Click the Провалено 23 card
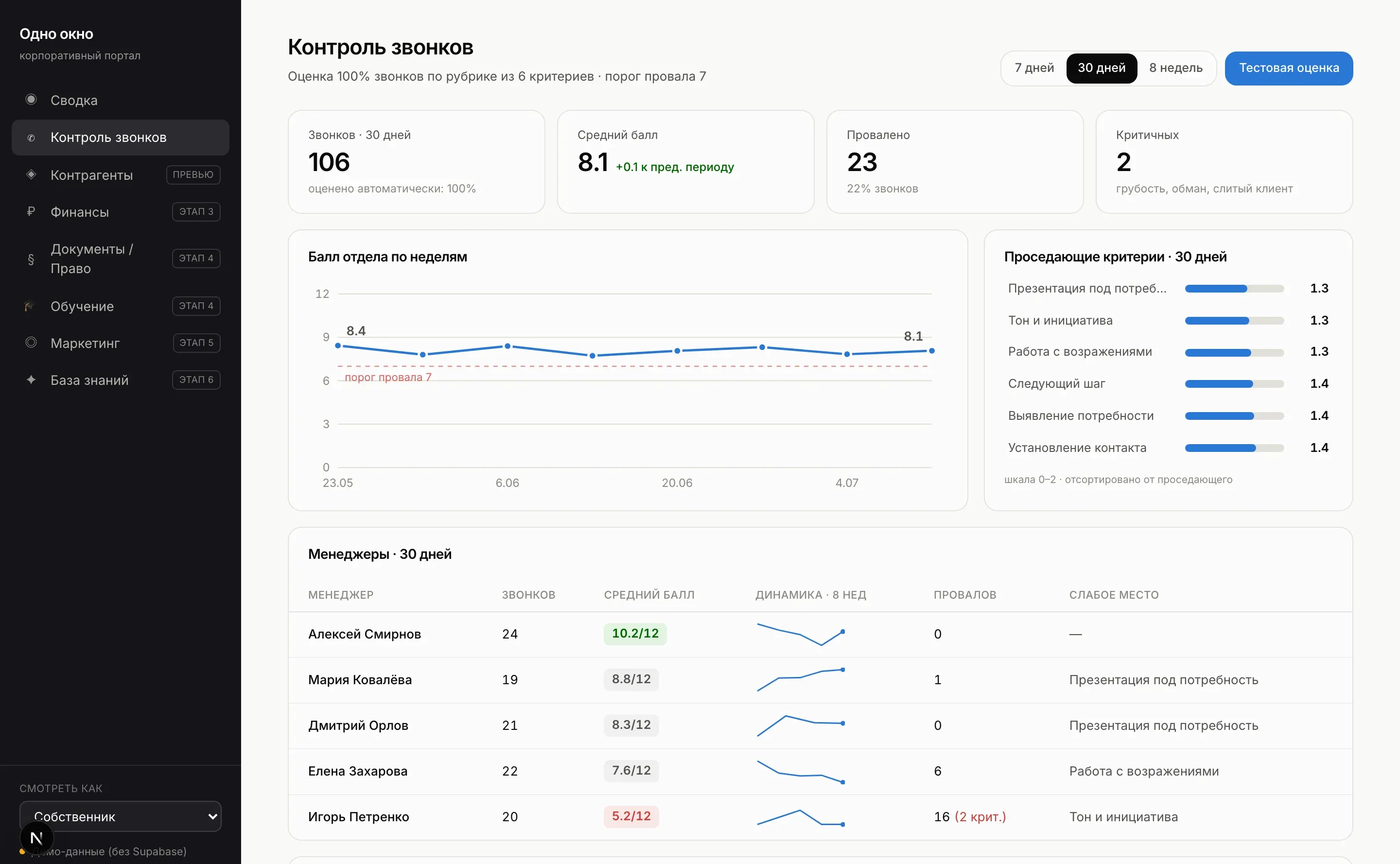This screenshot has width=1400, height=864. pos(955,162)
